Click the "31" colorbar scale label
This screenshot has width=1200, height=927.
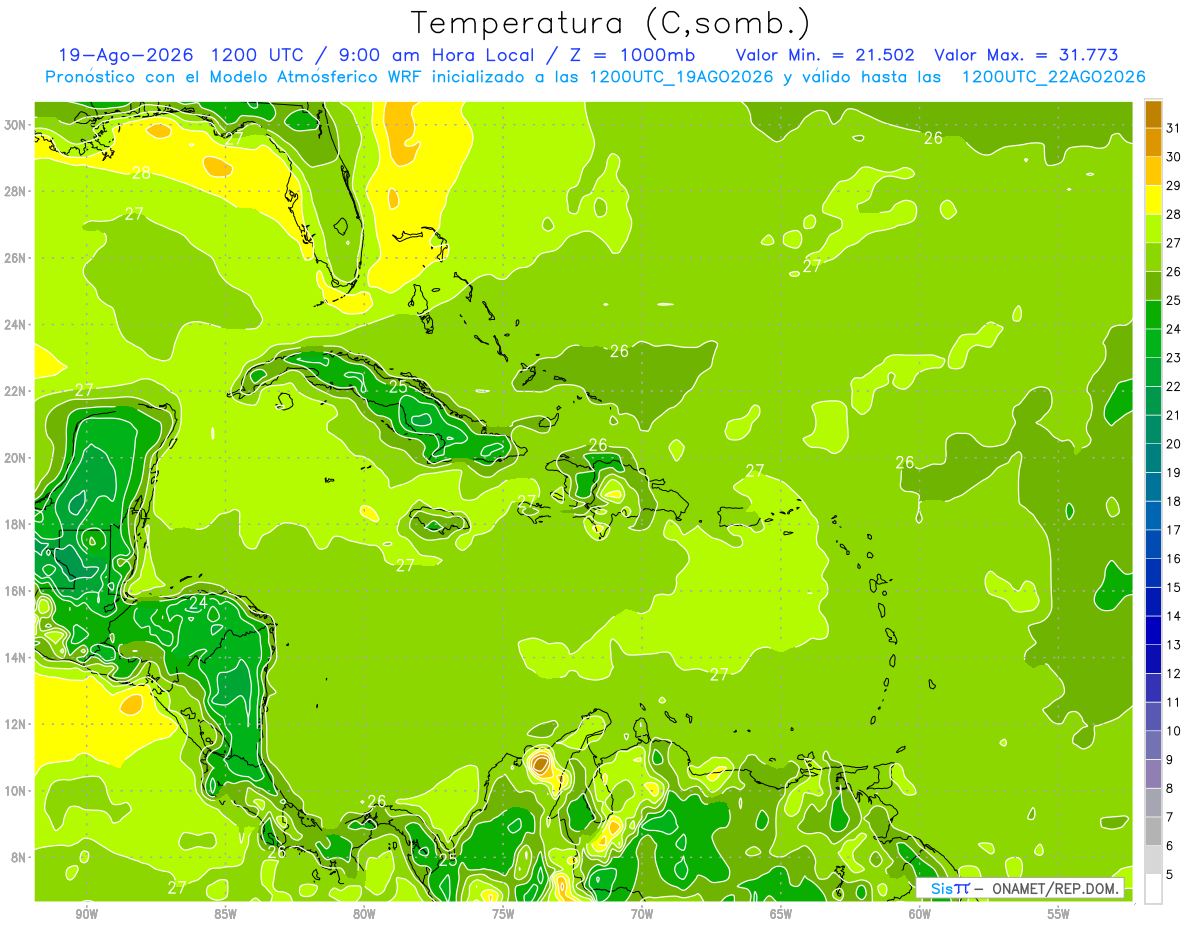click(1173, 128)
